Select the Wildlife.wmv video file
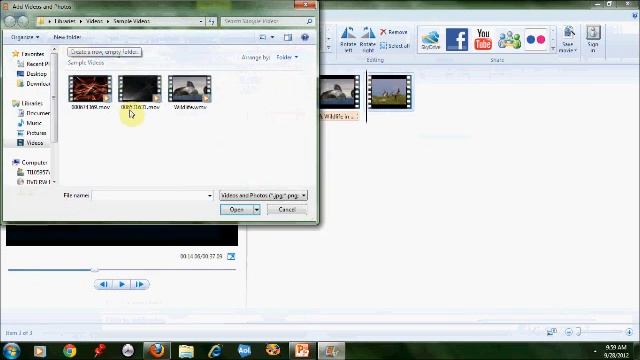640x360 pixels. click(x=190, y=92)
